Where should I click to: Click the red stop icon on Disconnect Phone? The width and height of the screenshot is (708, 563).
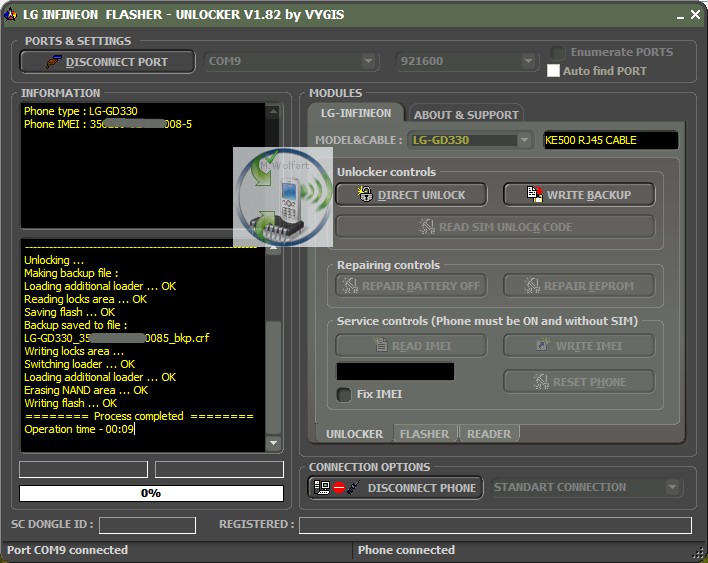pos(339,488)
